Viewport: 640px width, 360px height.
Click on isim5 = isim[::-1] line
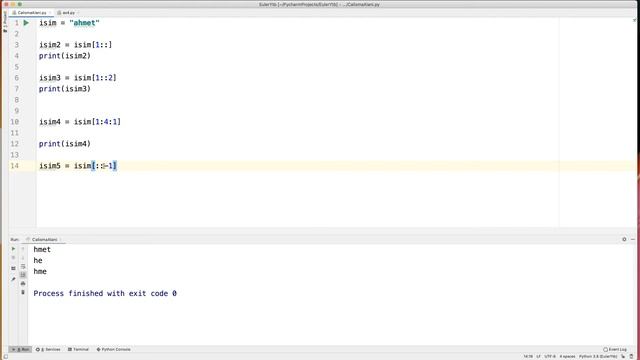pos(78,166)
